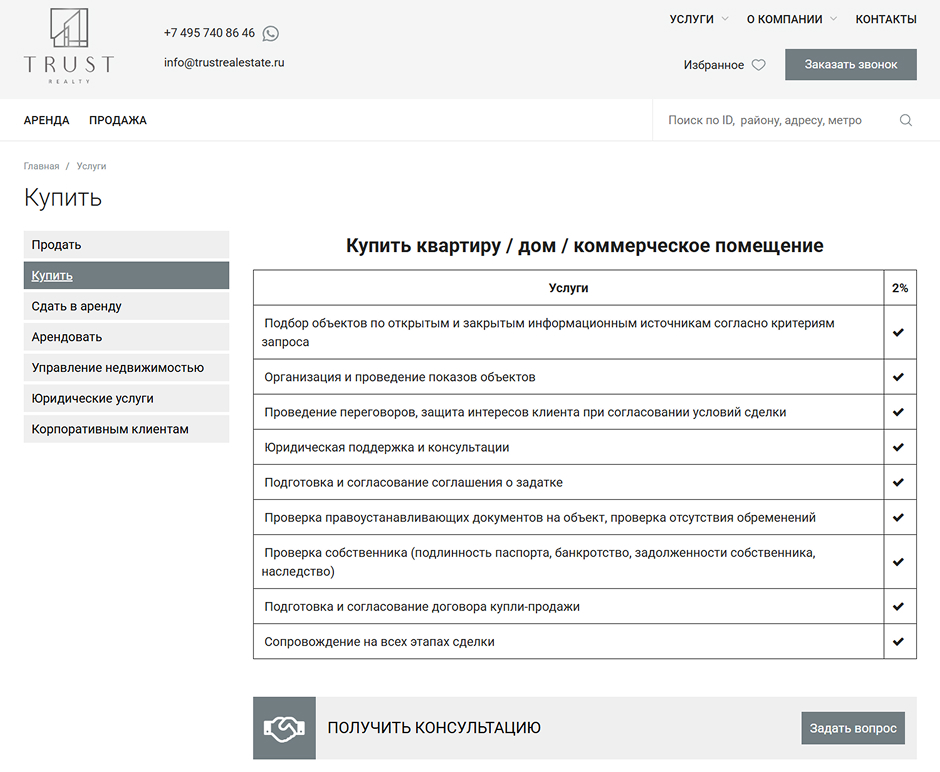Click checkmark in соглашения о задатке row

coord(898,482)
